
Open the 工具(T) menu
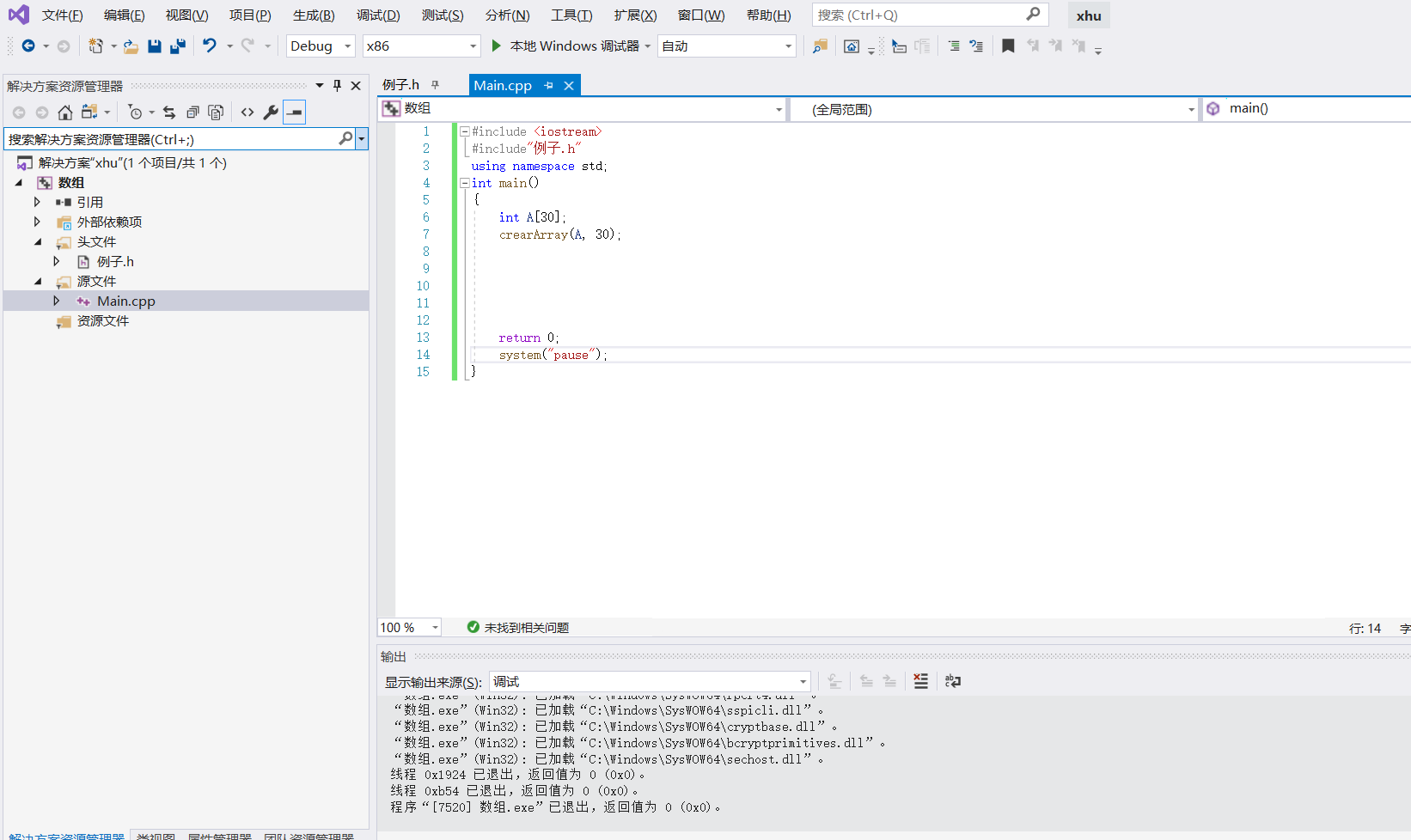[572, 15]
